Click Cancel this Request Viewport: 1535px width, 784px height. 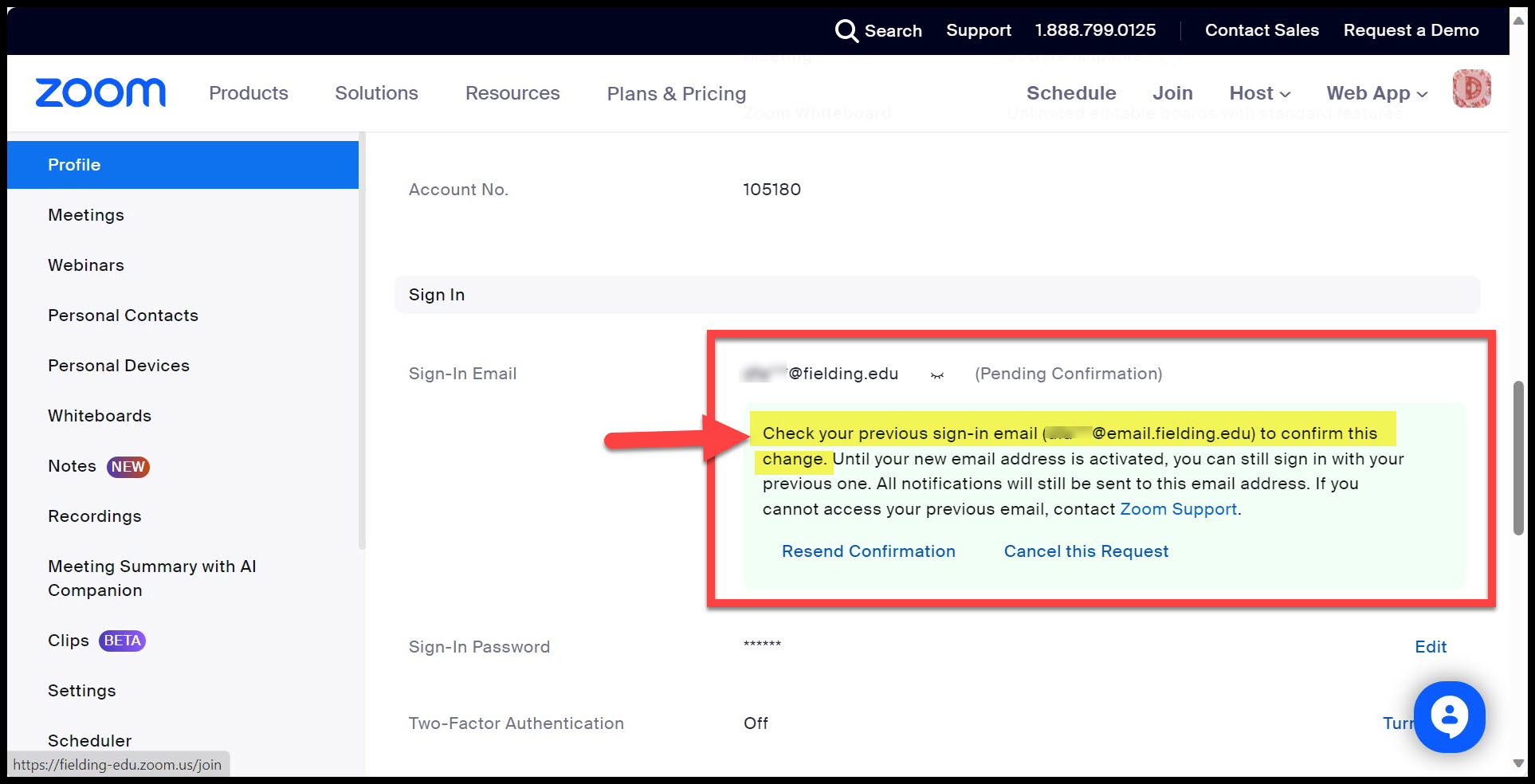[x=1085, y=551]
